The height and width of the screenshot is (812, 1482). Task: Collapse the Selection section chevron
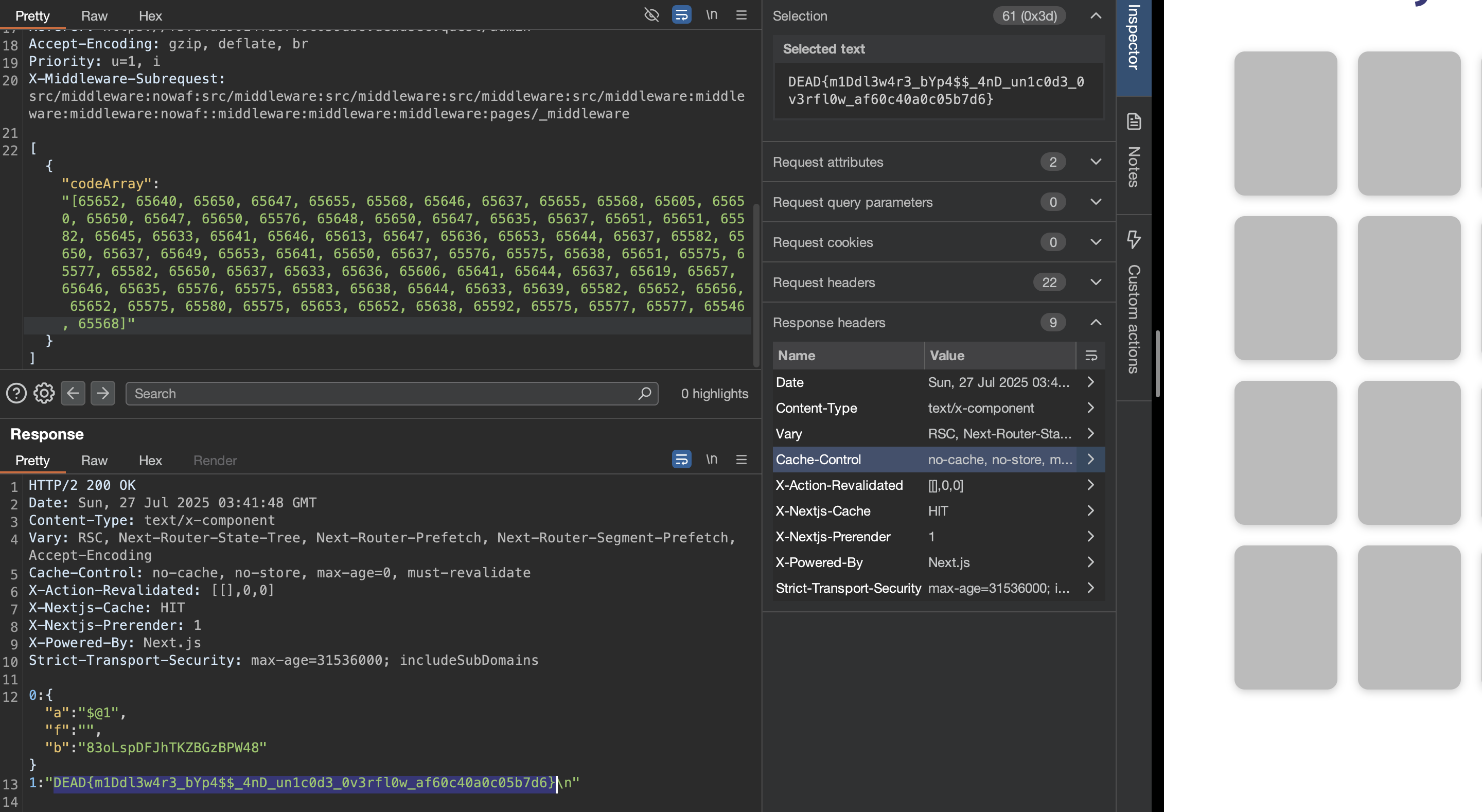[x=1096, y=15]
